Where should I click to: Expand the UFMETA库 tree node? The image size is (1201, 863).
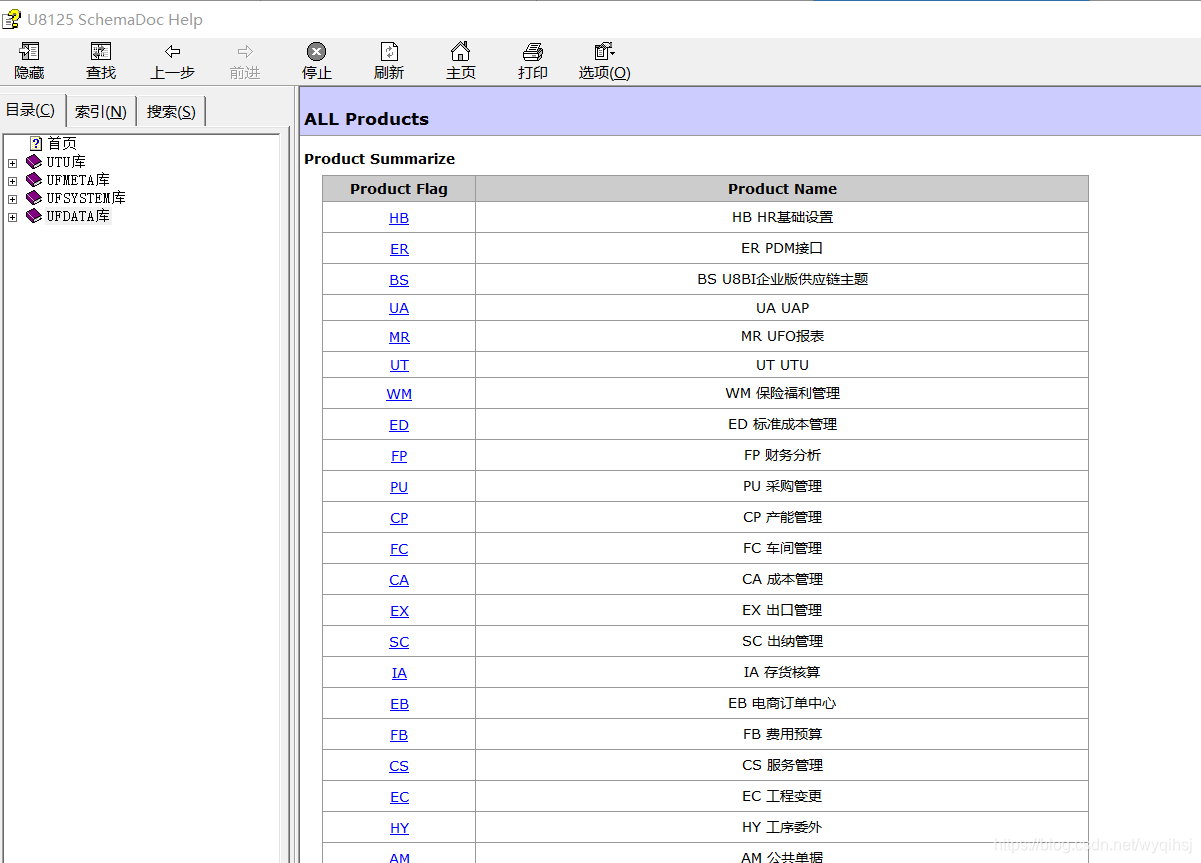(x=13, y=181)
